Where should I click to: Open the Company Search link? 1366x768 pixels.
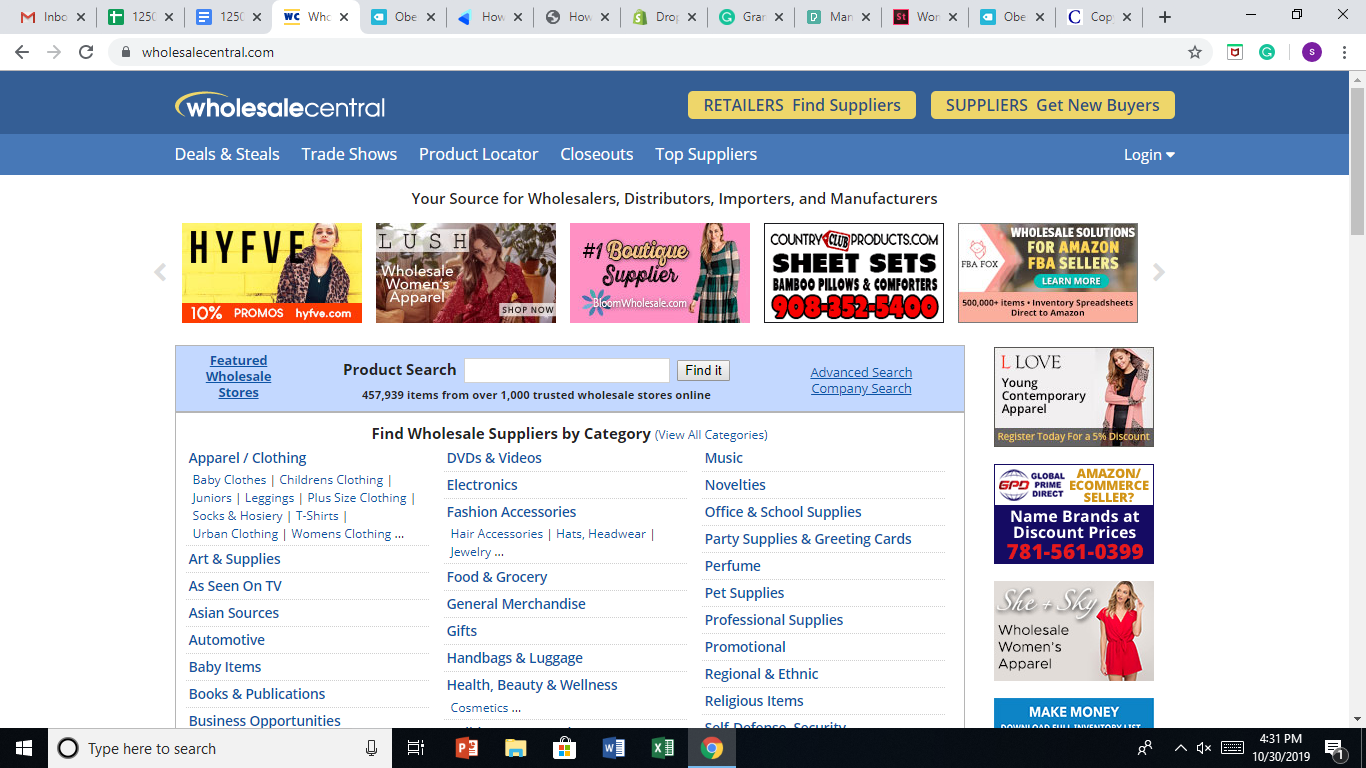(x=861, y=388)
